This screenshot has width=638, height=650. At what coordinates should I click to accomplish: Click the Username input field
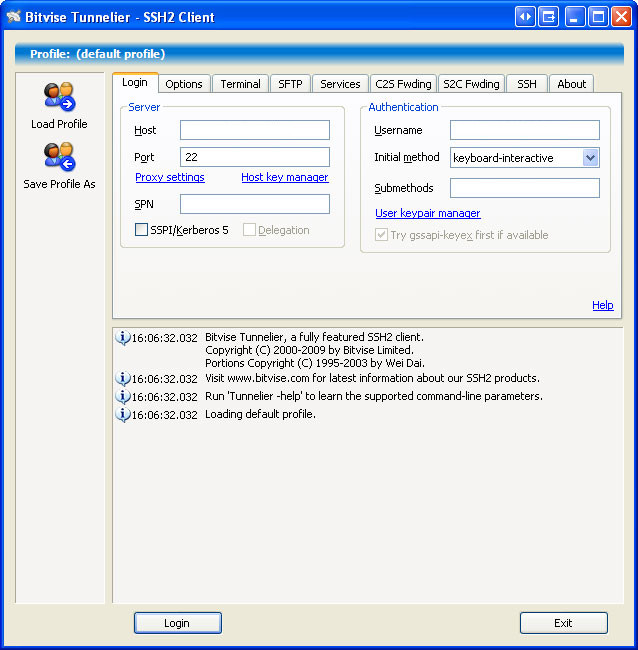(525, 130)
